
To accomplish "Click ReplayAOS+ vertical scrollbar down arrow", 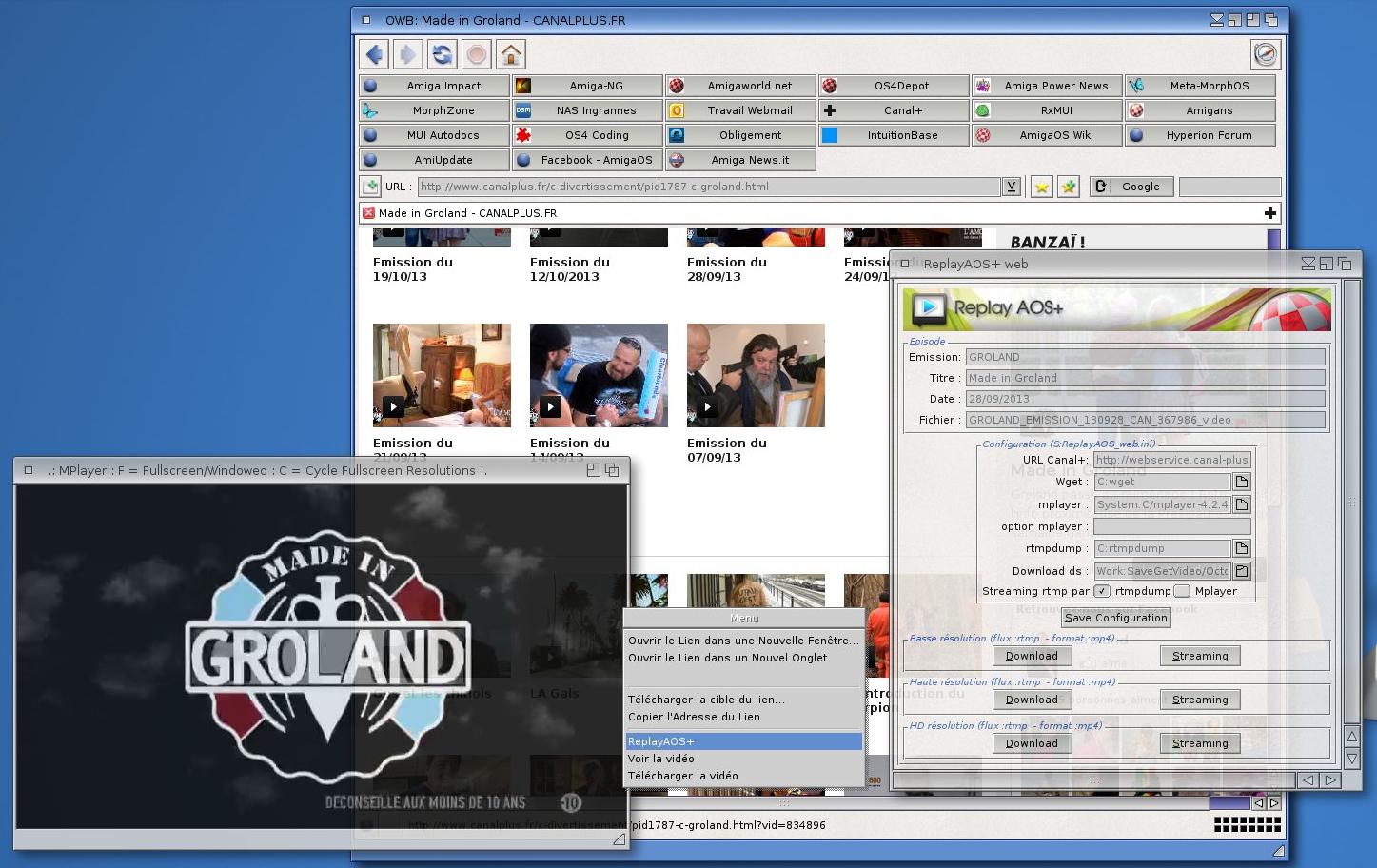I will coord(1351,759).
